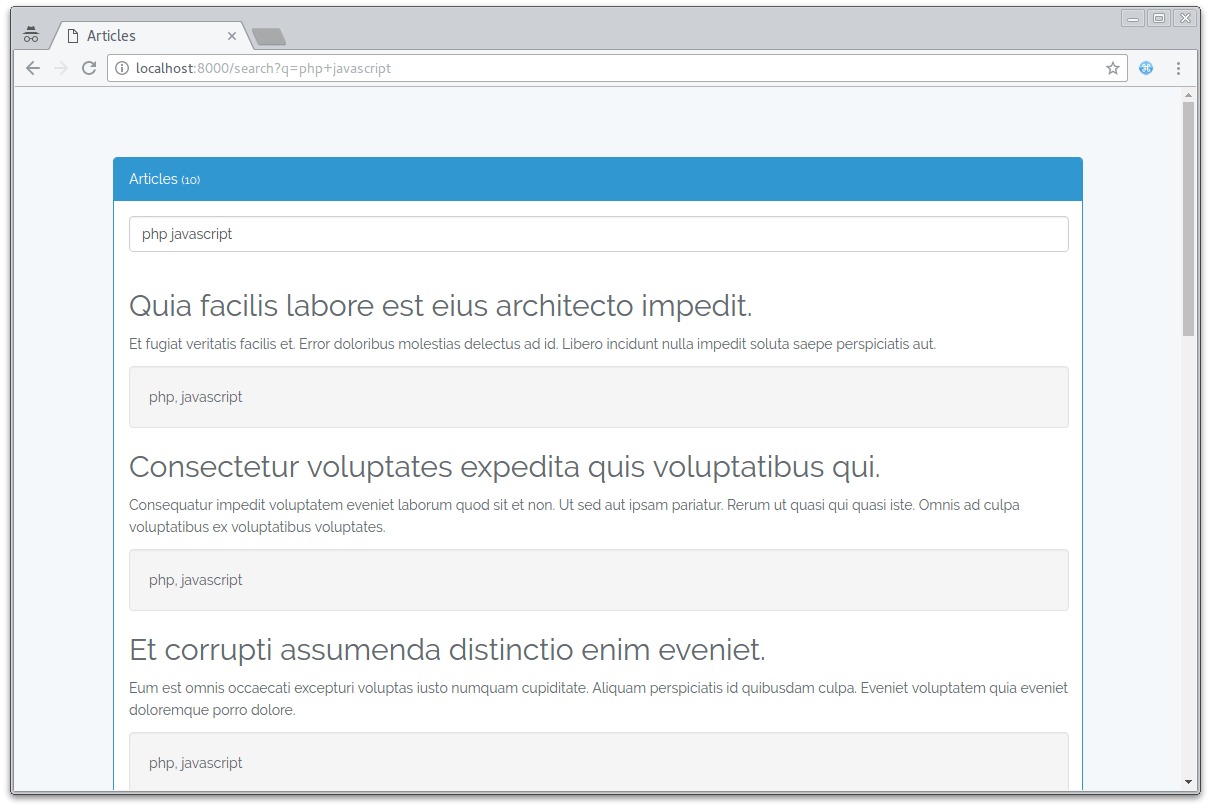Navigate back to the previous page
This screenshot has height=809, width=1213.
[x=33, y=68]
